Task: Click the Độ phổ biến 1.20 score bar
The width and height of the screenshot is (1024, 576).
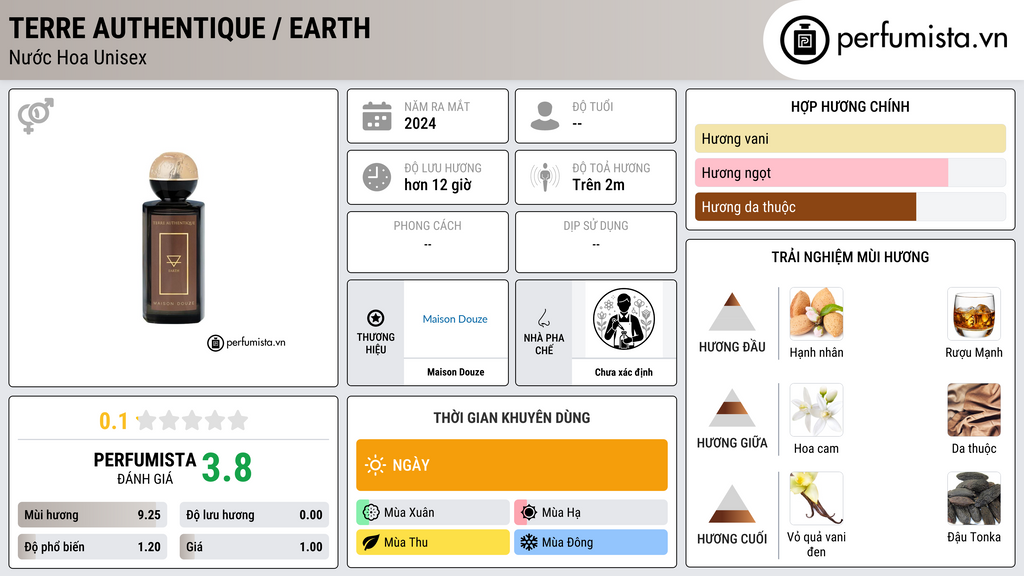Action: pyautogui.click(x=92, y=547)
